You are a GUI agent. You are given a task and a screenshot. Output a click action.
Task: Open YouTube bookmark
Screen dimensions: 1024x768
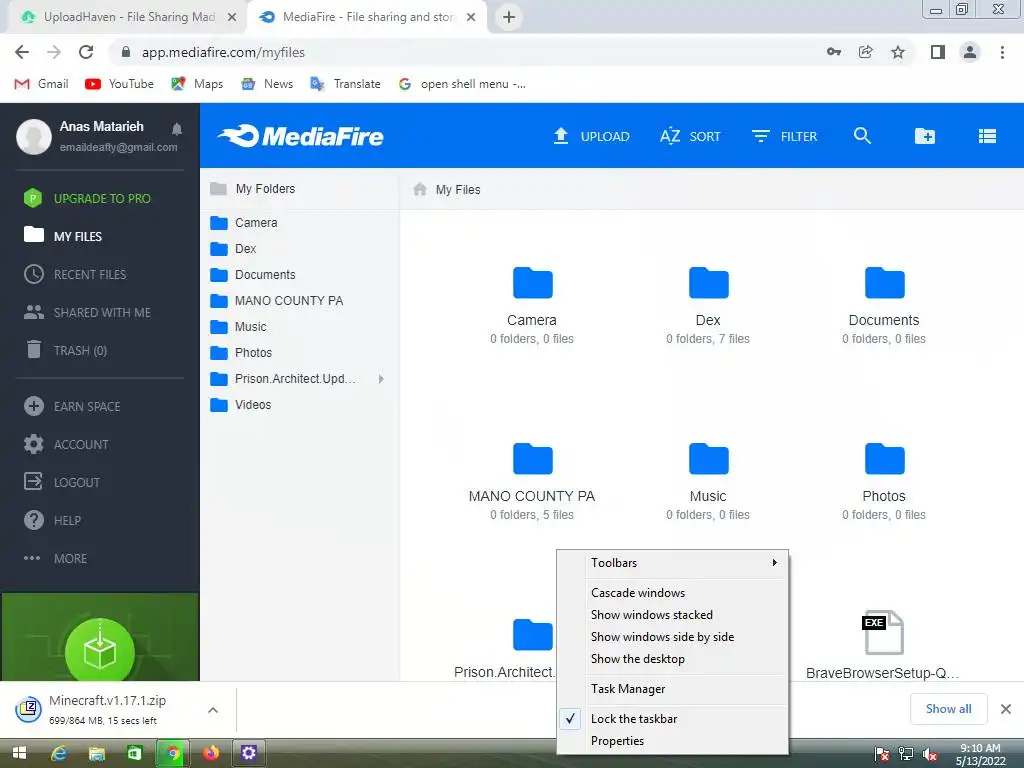click(120, 84)
